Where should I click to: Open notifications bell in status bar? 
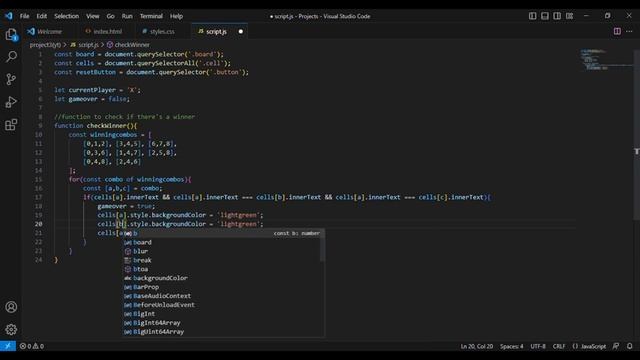pyautogui.click(x=629, y=346)
